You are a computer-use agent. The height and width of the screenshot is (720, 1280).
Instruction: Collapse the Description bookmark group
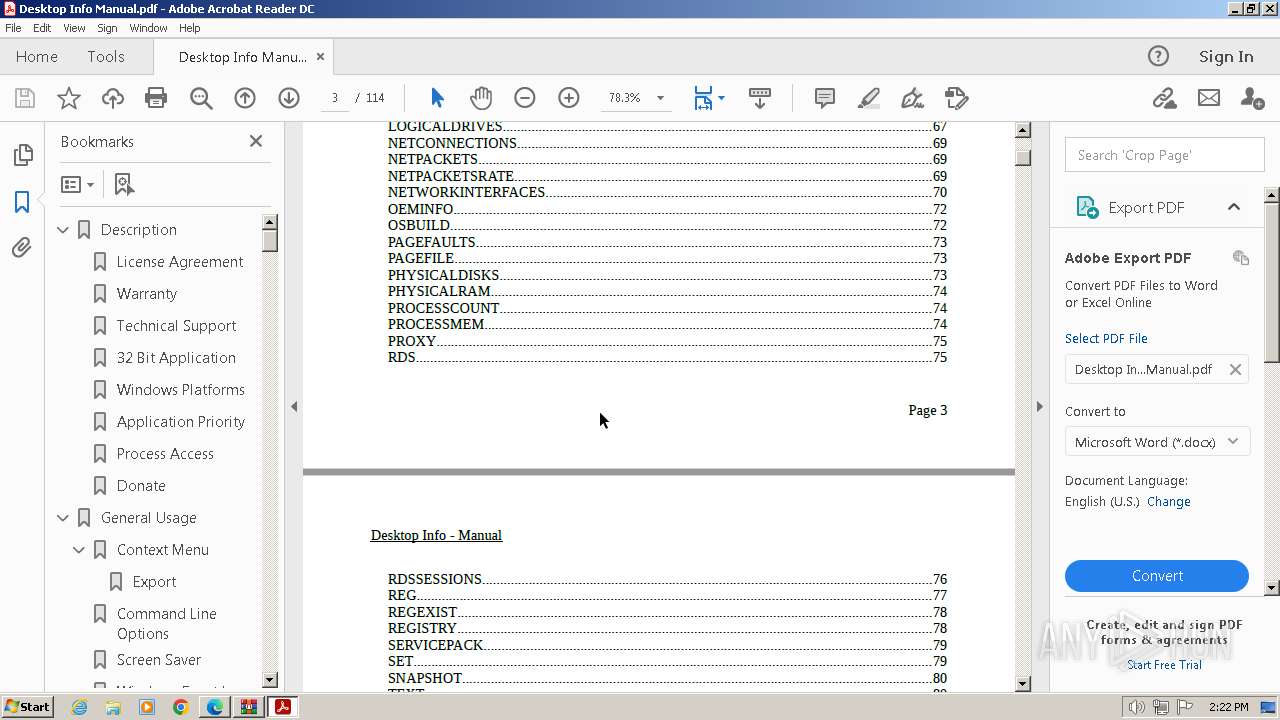63,230
